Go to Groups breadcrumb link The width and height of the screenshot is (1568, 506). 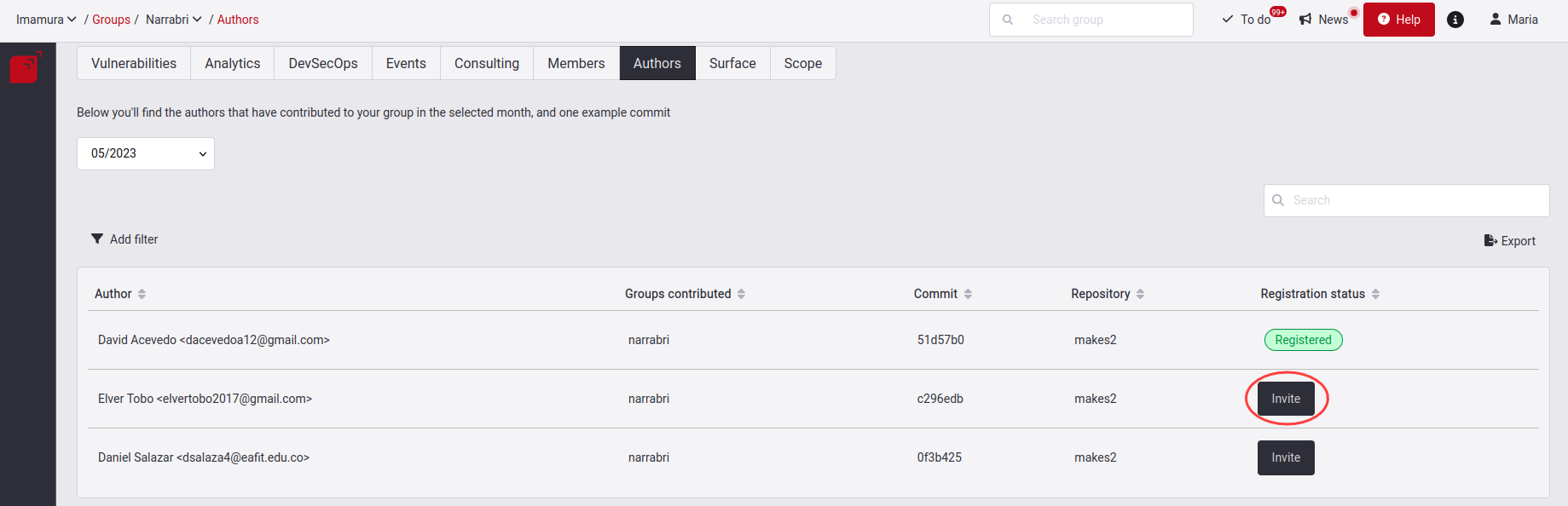coord(111,20)
